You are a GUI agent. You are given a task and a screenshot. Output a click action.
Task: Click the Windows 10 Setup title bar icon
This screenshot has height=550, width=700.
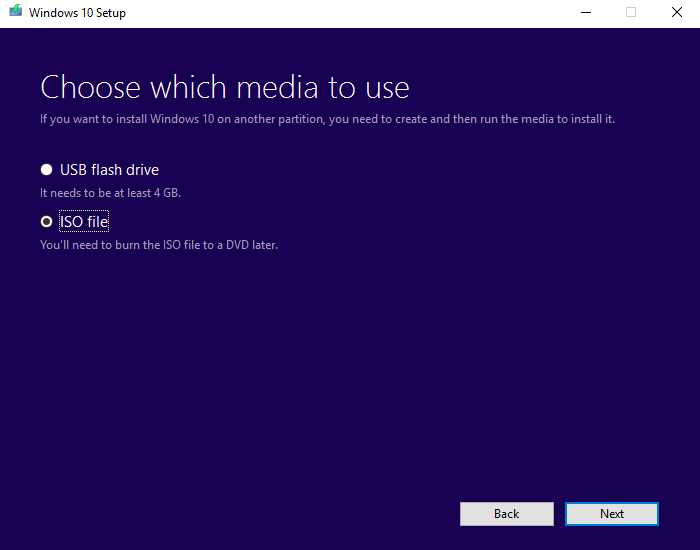[x=15, y=13]
